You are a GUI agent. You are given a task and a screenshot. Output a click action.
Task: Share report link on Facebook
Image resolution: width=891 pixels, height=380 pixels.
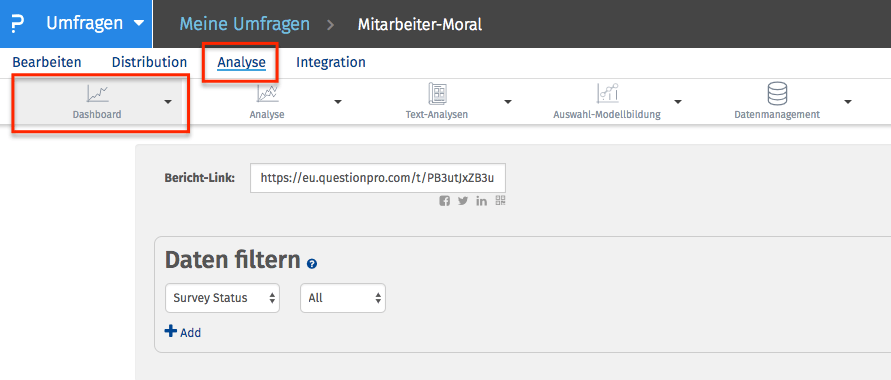444,201
